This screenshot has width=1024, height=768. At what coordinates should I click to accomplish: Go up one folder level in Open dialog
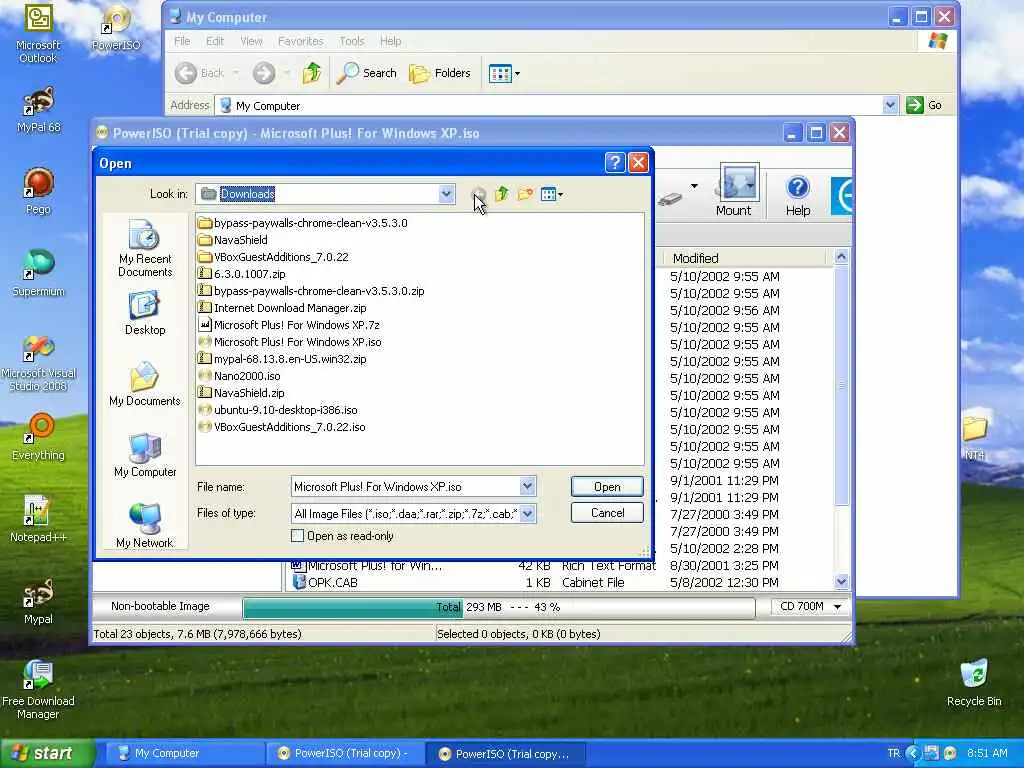(x=502, y=194)
